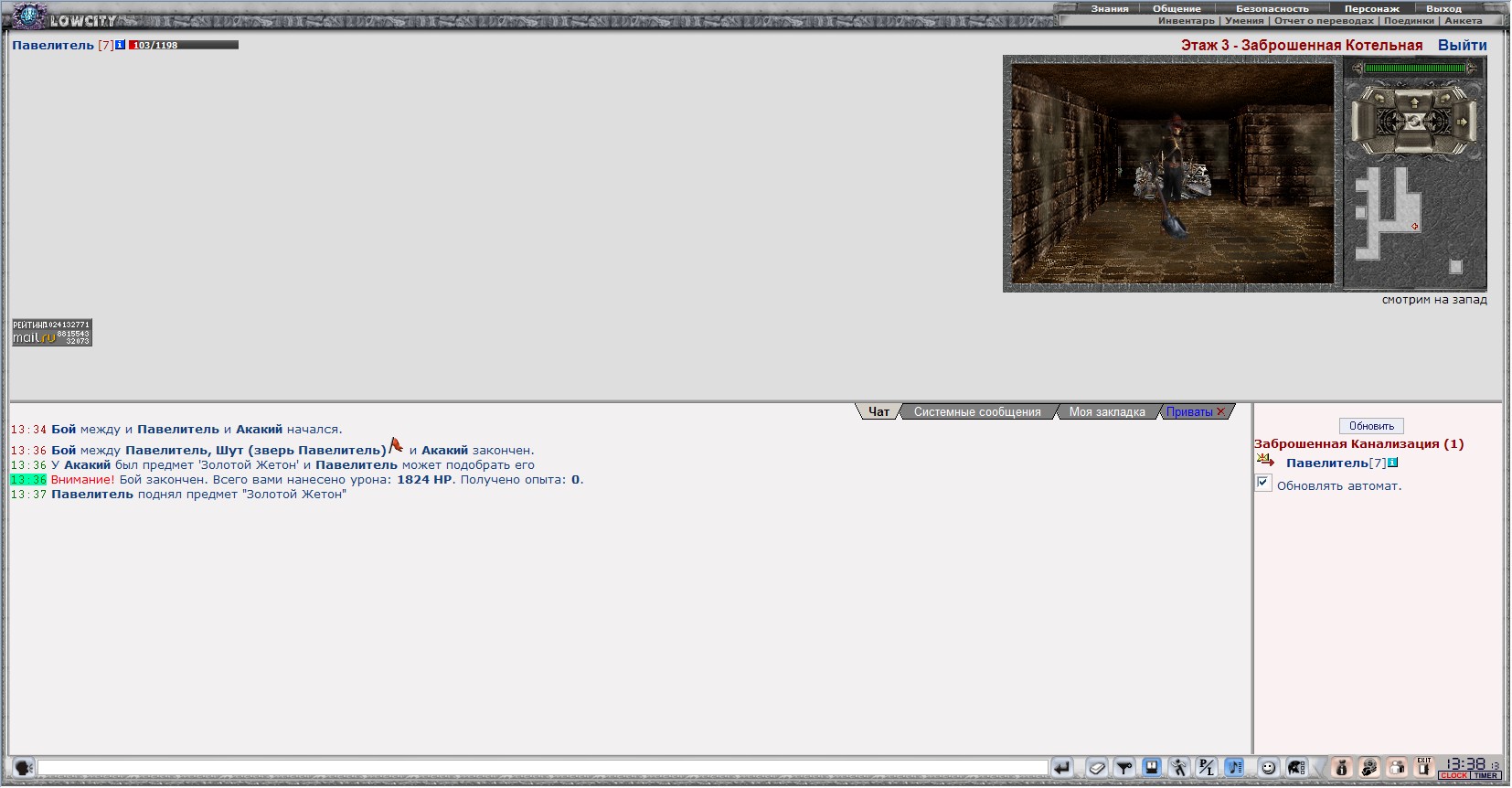This screenshot has width=1512, height=788.
Task: Click the two people friends icon
Action: point(1397,768)
